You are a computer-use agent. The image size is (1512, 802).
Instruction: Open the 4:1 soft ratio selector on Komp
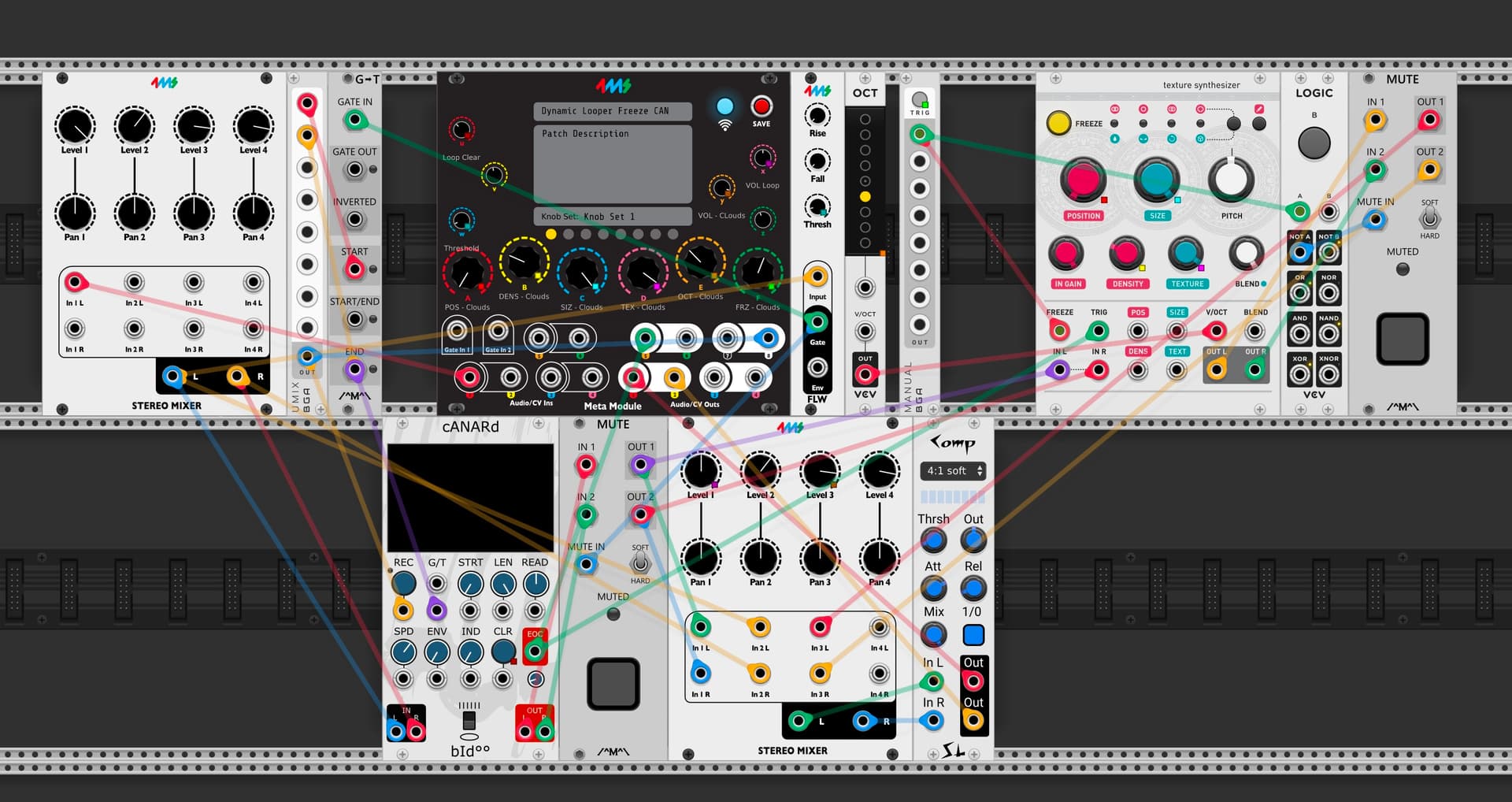pyautogui.click(x=954, y=471)
